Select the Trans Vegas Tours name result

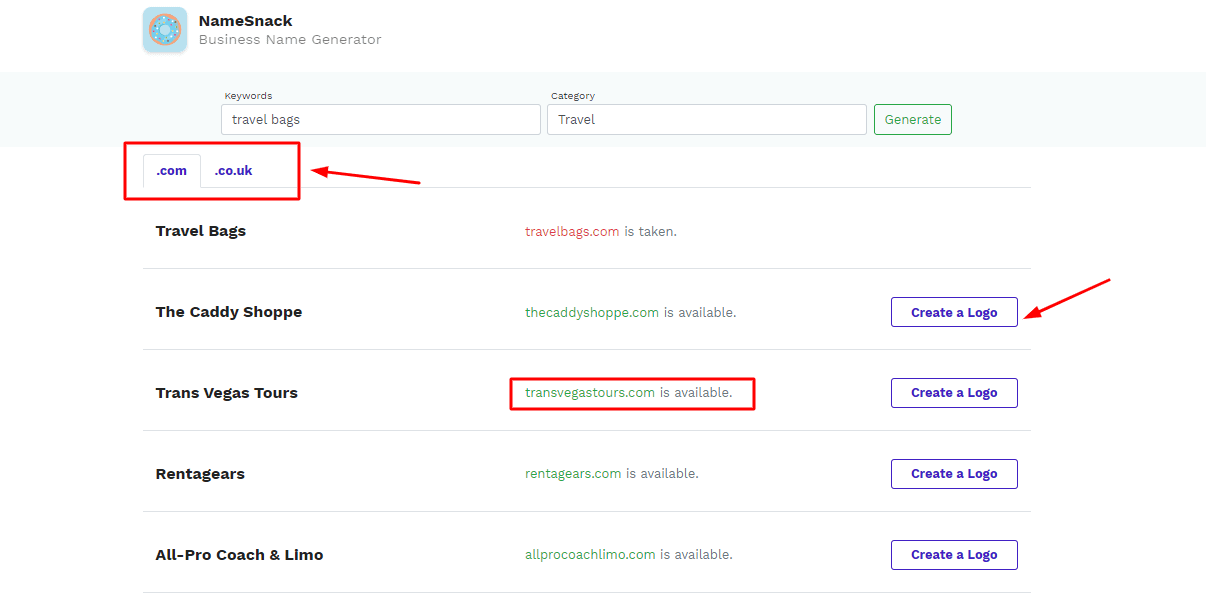(x=227, y=393)
